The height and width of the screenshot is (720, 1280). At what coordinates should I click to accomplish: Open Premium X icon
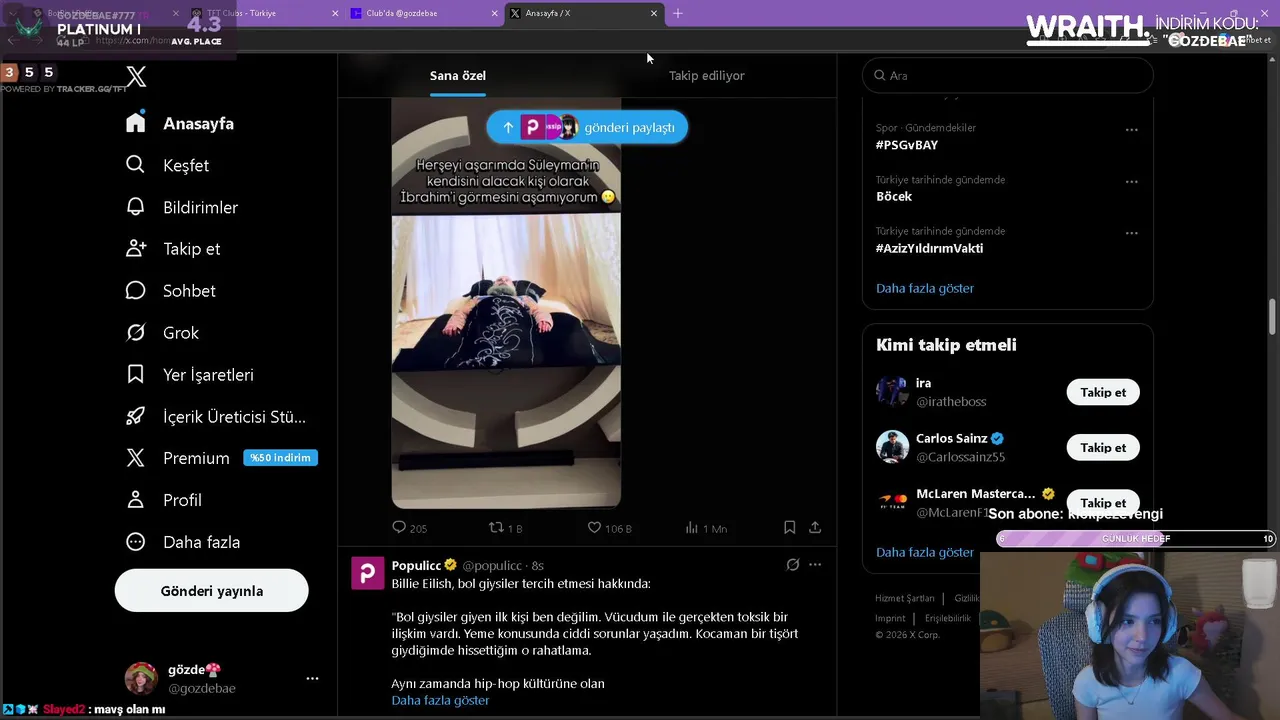click(136, 458)
